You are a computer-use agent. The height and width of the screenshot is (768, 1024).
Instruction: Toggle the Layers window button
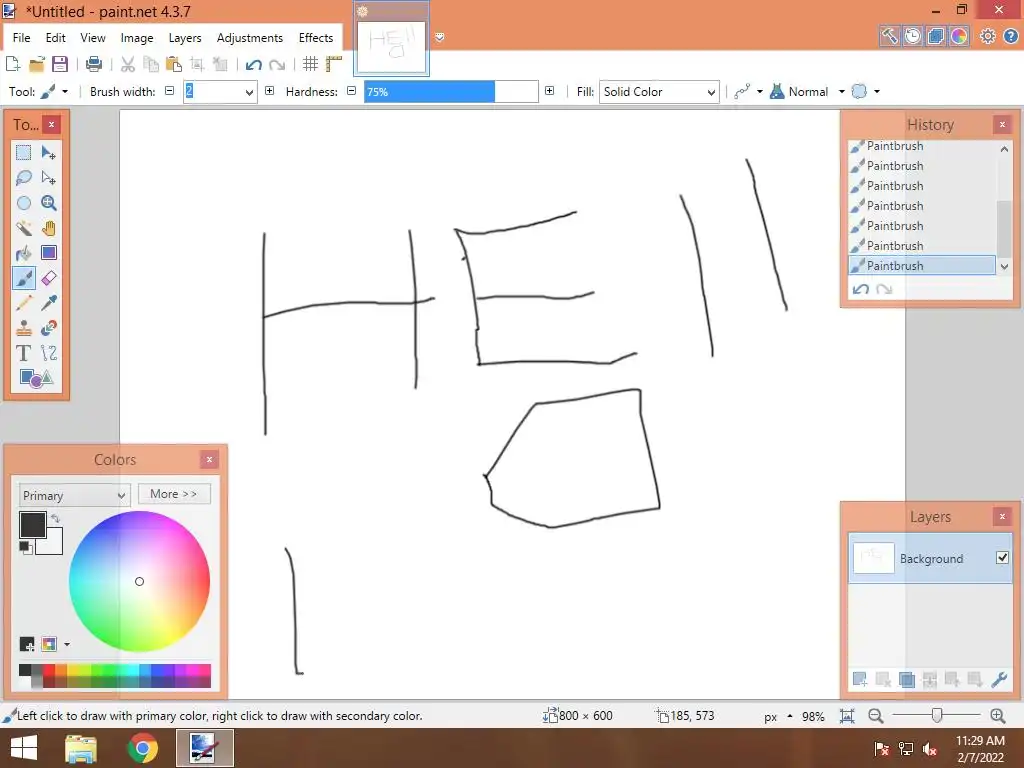[935, 36]
